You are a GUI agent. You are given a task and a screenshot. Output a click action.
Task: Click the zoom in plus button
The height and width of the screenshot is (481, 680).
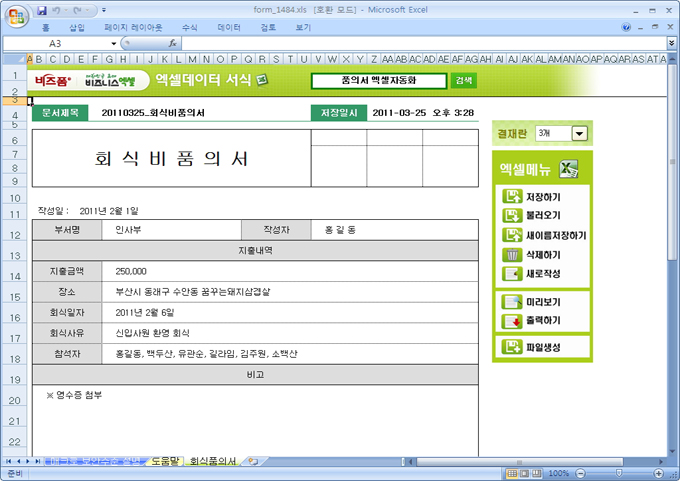659,473
